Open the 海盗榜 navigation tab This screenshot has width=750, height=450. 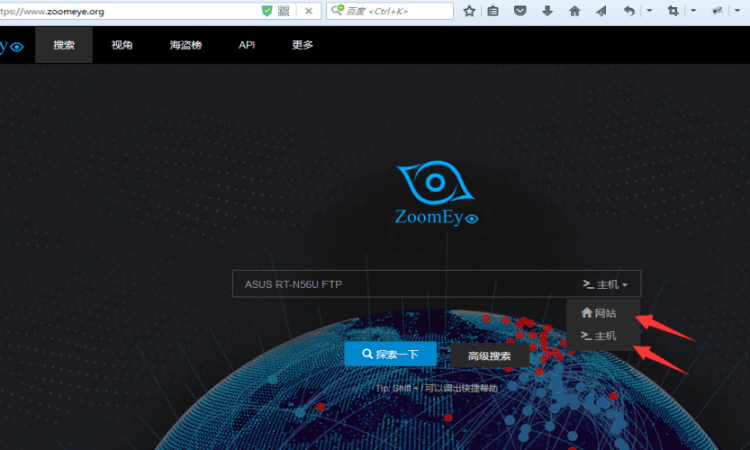pos(186,45)
